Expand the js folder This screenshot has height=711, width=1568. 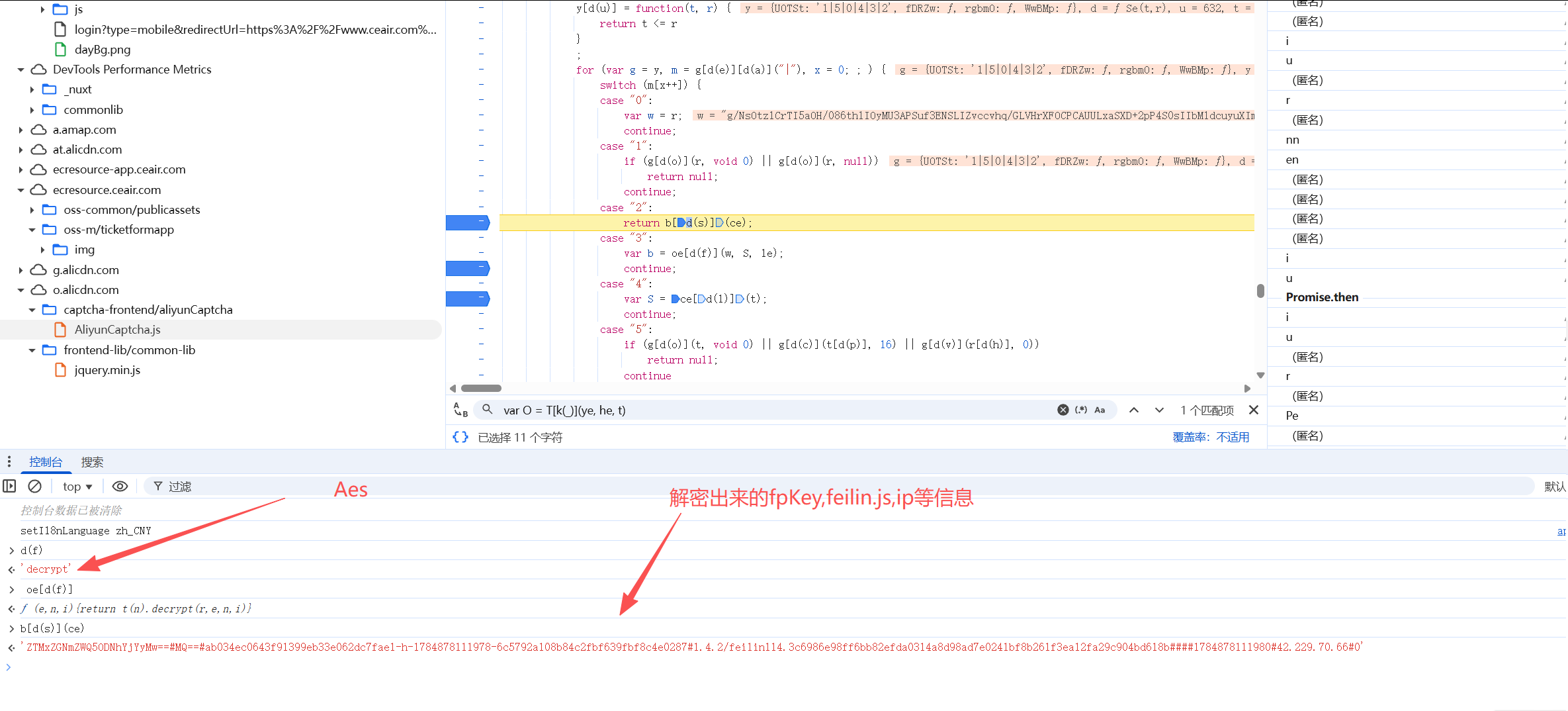coord(42,9)
